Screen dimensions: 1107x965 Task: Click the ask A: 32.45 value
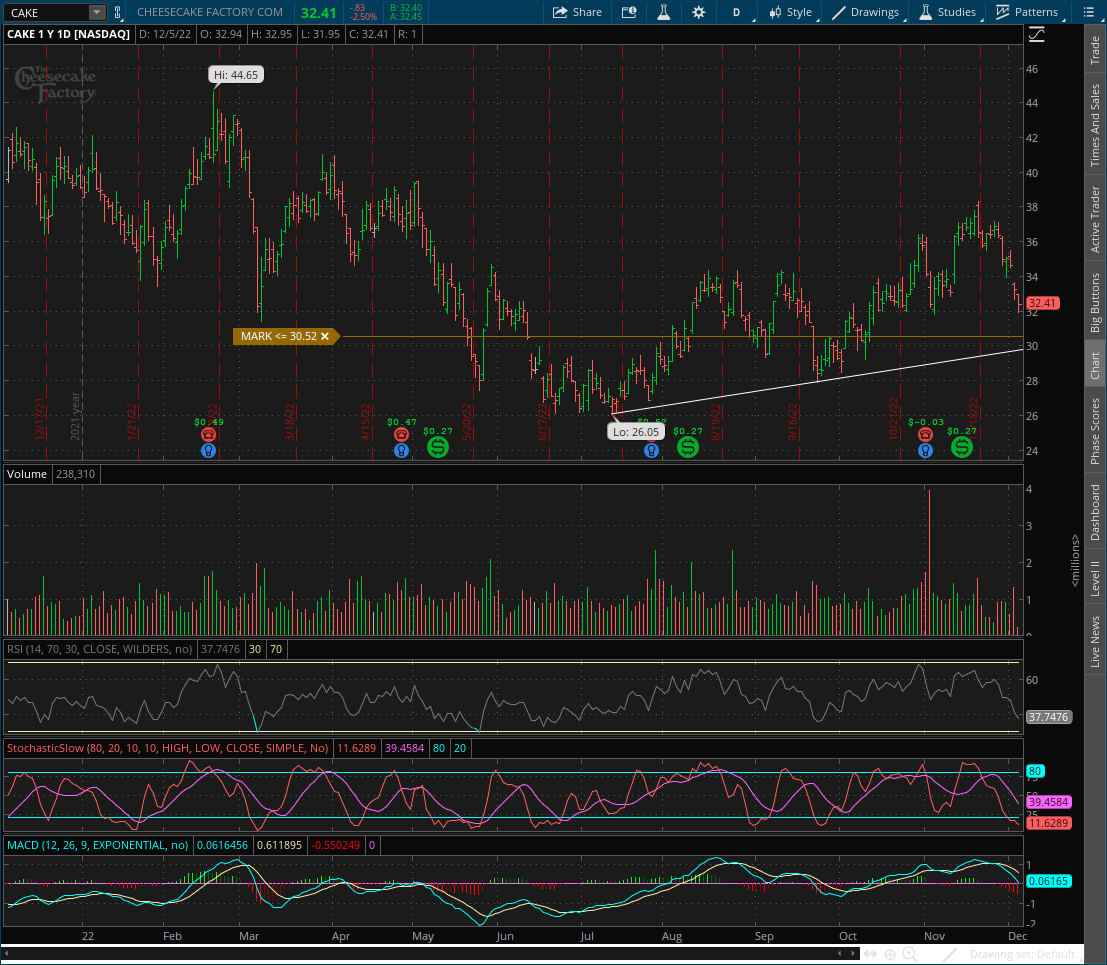pos(406,17)
